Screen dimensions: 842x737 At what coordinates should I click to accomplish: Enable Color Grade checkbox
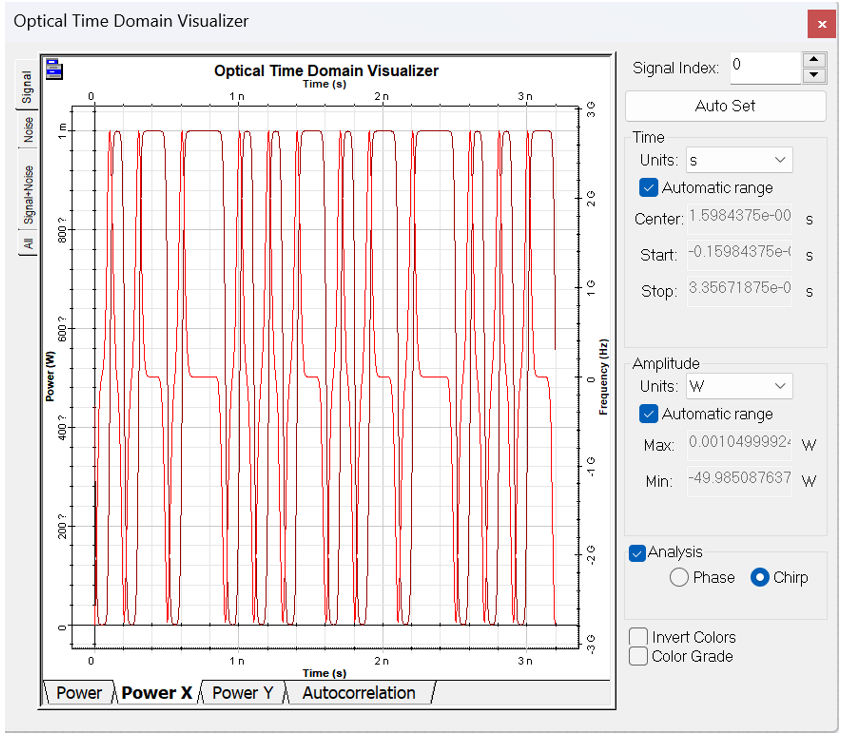coord(637,656)
